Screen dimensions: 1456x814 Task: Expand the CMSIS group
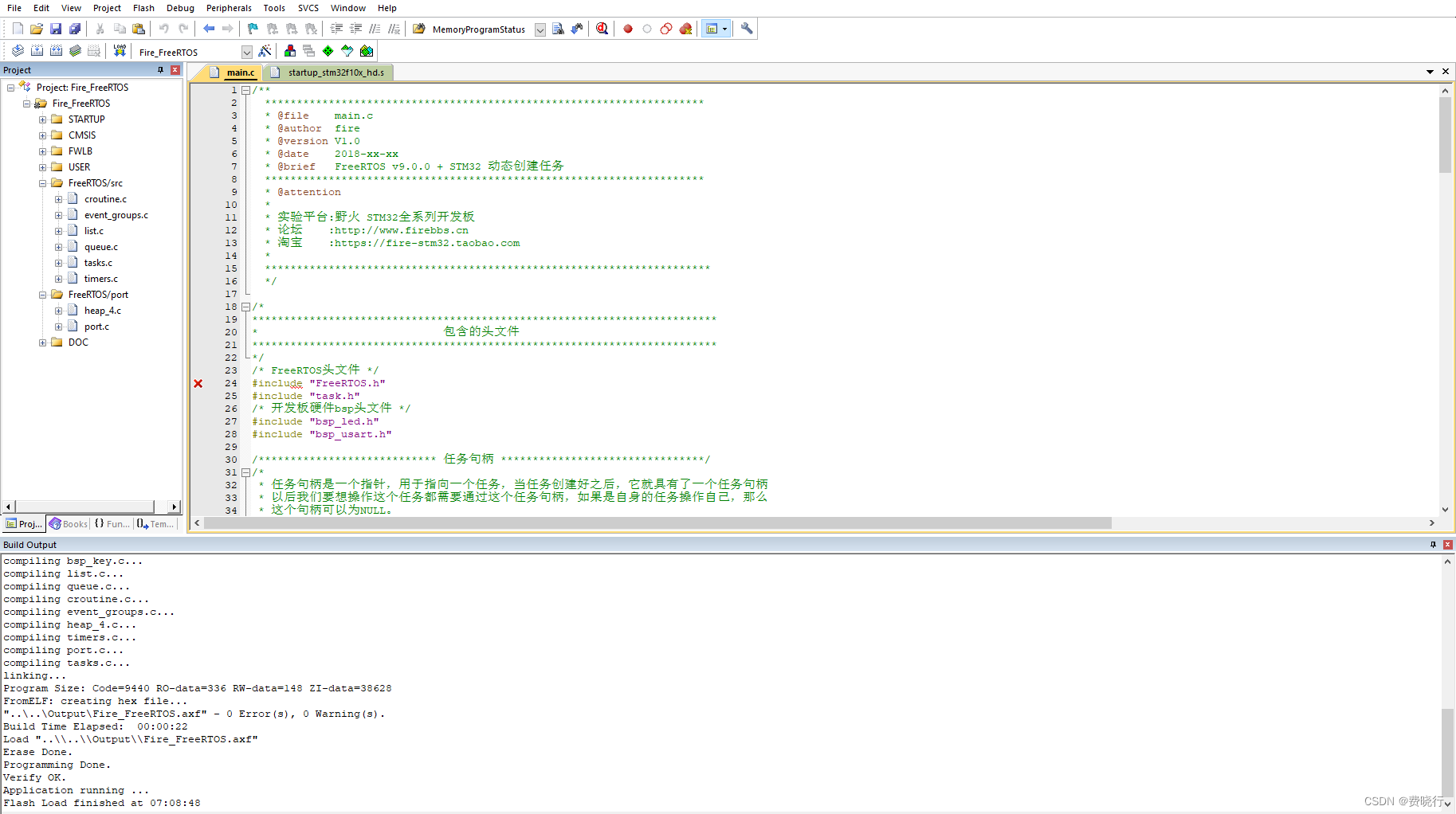click(42, 135)
